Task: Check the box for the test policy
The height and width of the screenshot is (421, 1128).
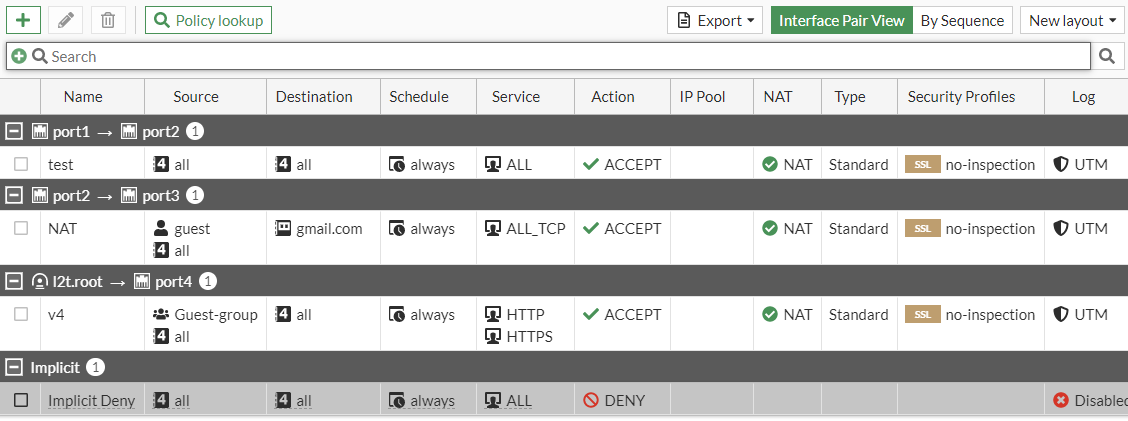Action: tap(21, 164)
